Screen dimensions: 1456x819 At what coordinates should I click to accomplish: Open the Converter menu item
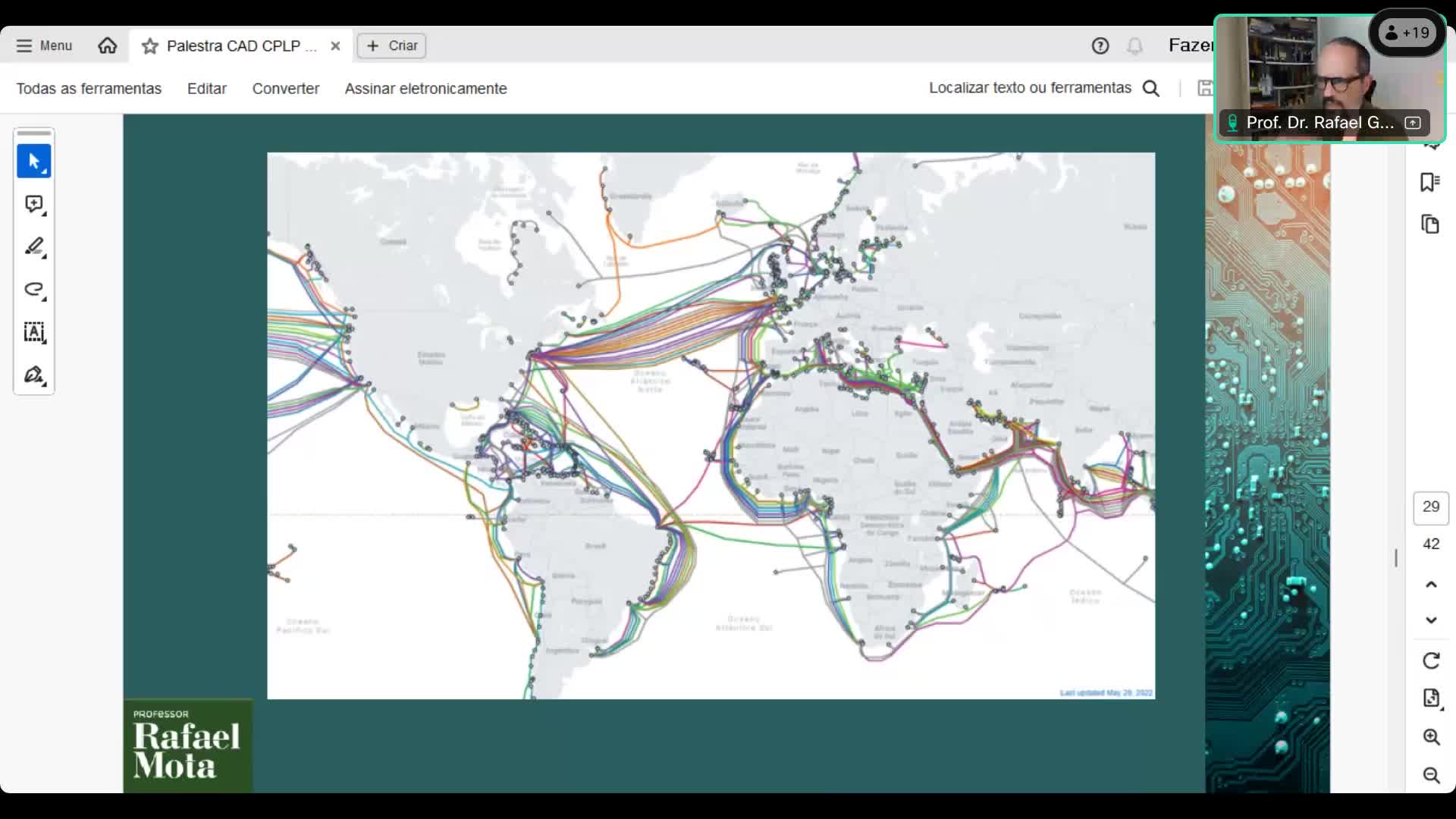click(x=285, y=89)
